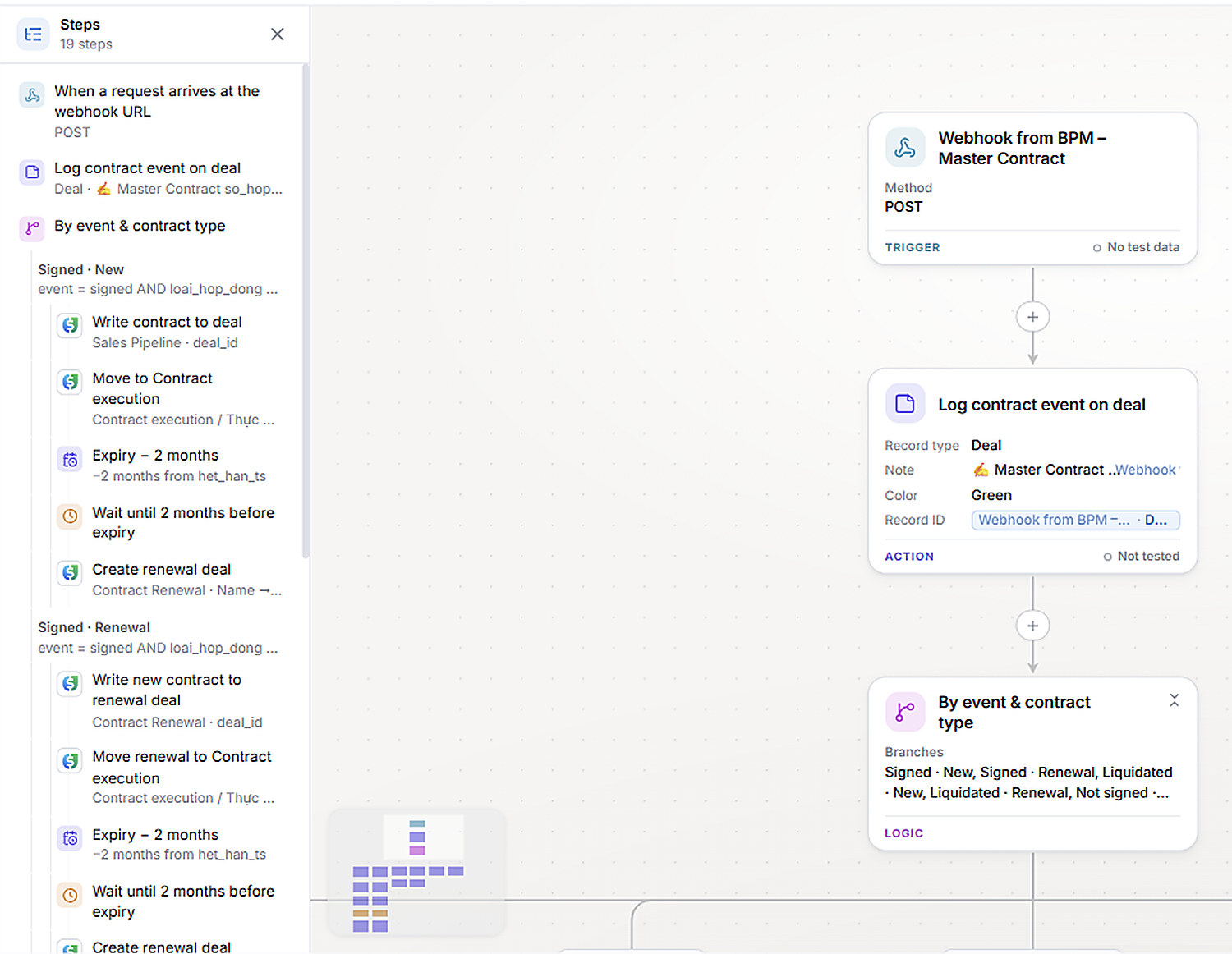Select note icon beside 'Log contract event on deal' step
The image size is (1232, 954).
point(32,172)
